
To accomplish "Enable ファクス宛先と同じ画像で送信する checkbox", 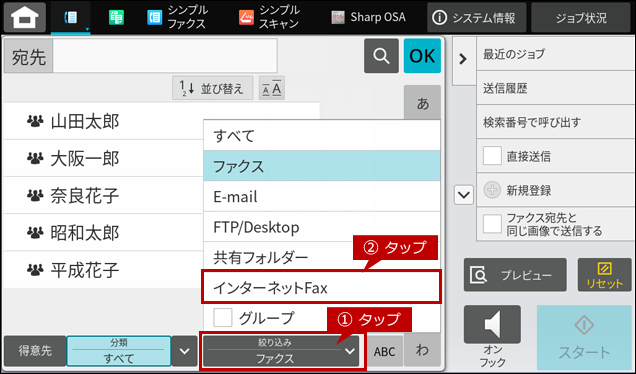I will (492, 224).
